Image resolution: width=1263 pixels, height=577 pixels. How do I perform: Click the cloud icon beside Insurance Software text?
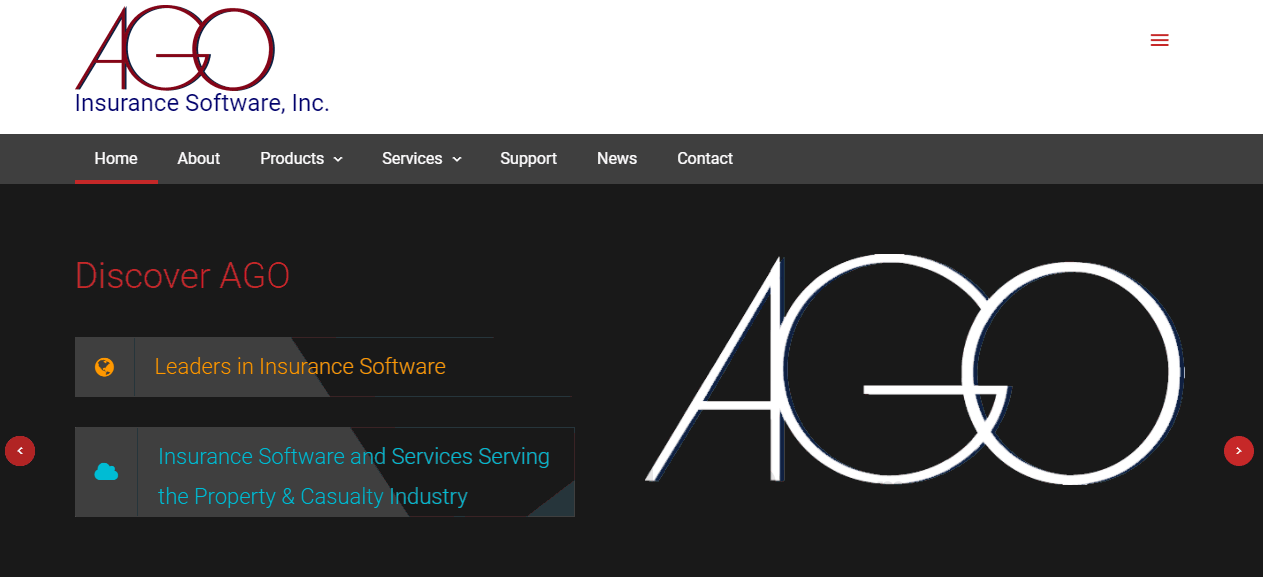coord(105,471)
